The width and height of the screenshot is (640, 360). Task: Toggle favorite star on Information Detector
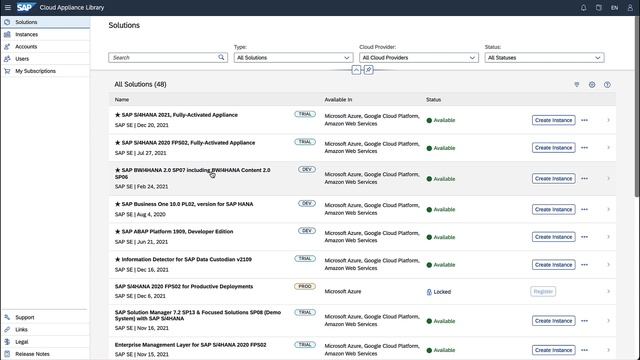[x=118, y=259]
